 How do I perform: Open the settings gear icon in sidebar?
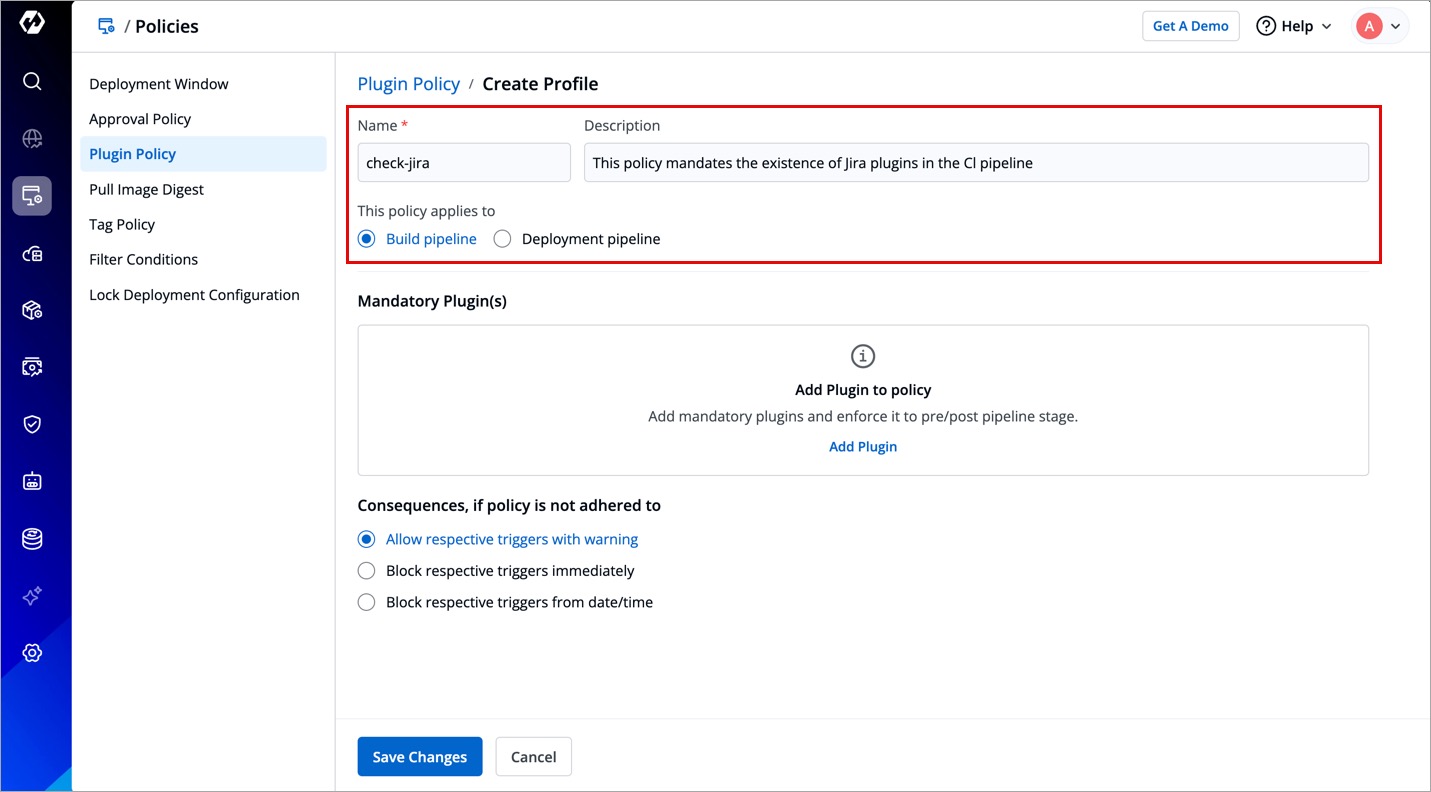[x=32, y=653]
